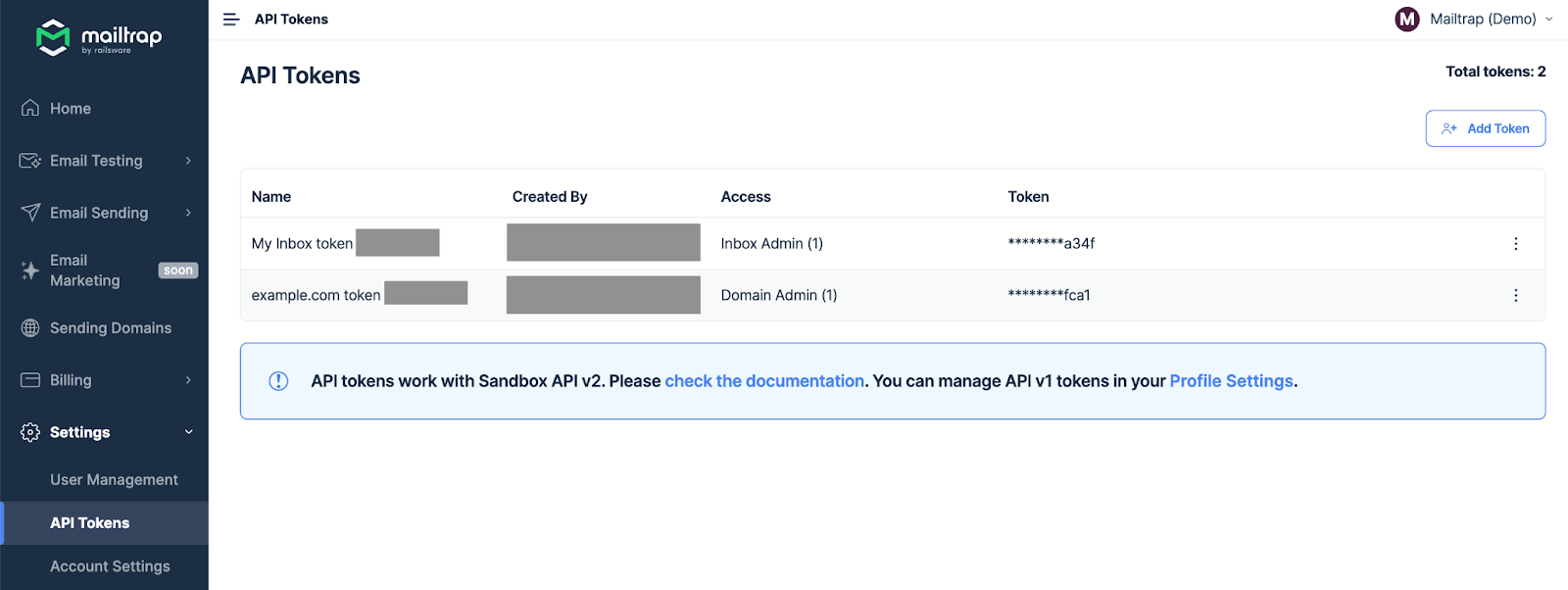Click the Email Sending paper plane icon
1568x590 pixels.
30,213
